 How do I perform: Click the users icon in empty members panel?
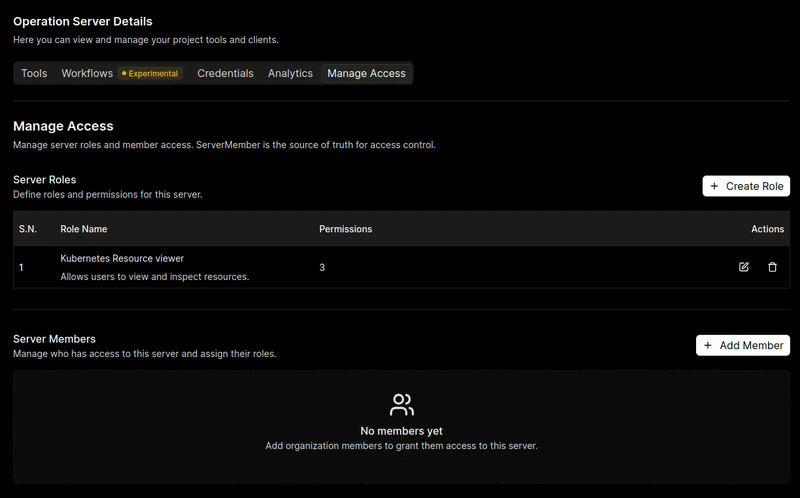click(401, 405)
